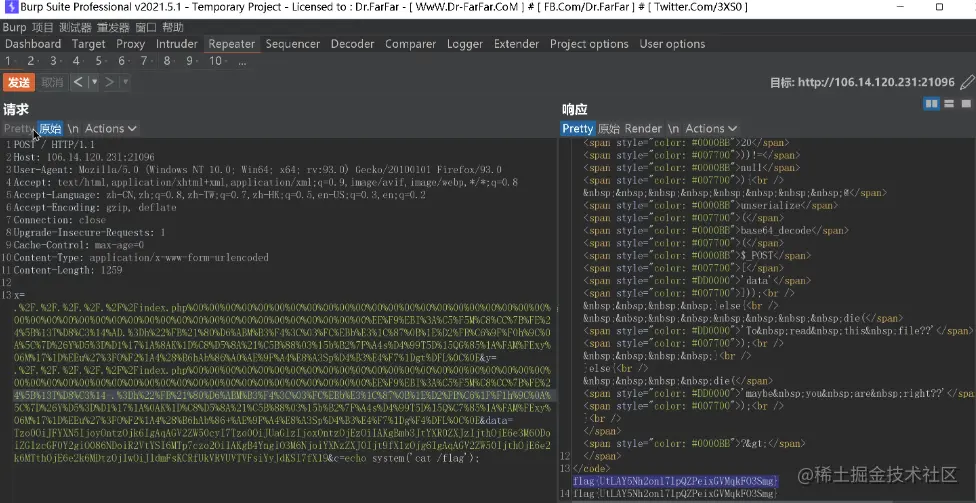Open the 测试器 menu
Image resolution: width=976 pixels, height=503 pixels.
(75, 27)
